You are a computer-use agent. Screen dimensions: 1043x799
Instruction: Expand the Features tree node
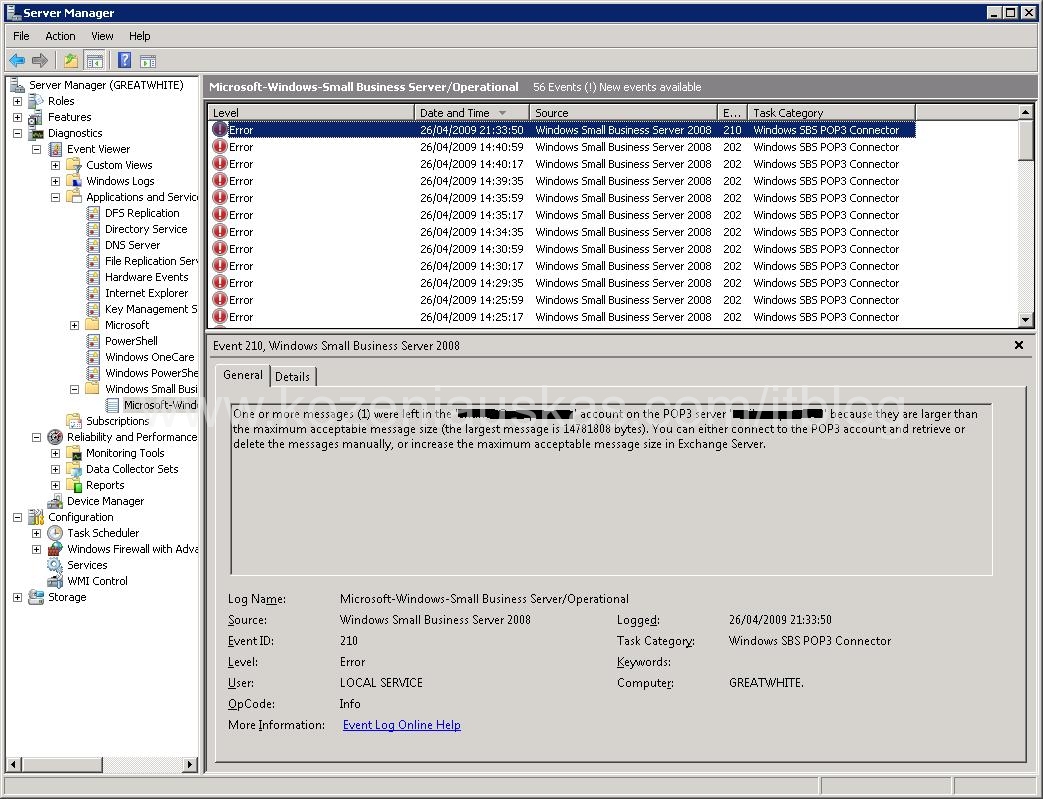tap(18, 117)
